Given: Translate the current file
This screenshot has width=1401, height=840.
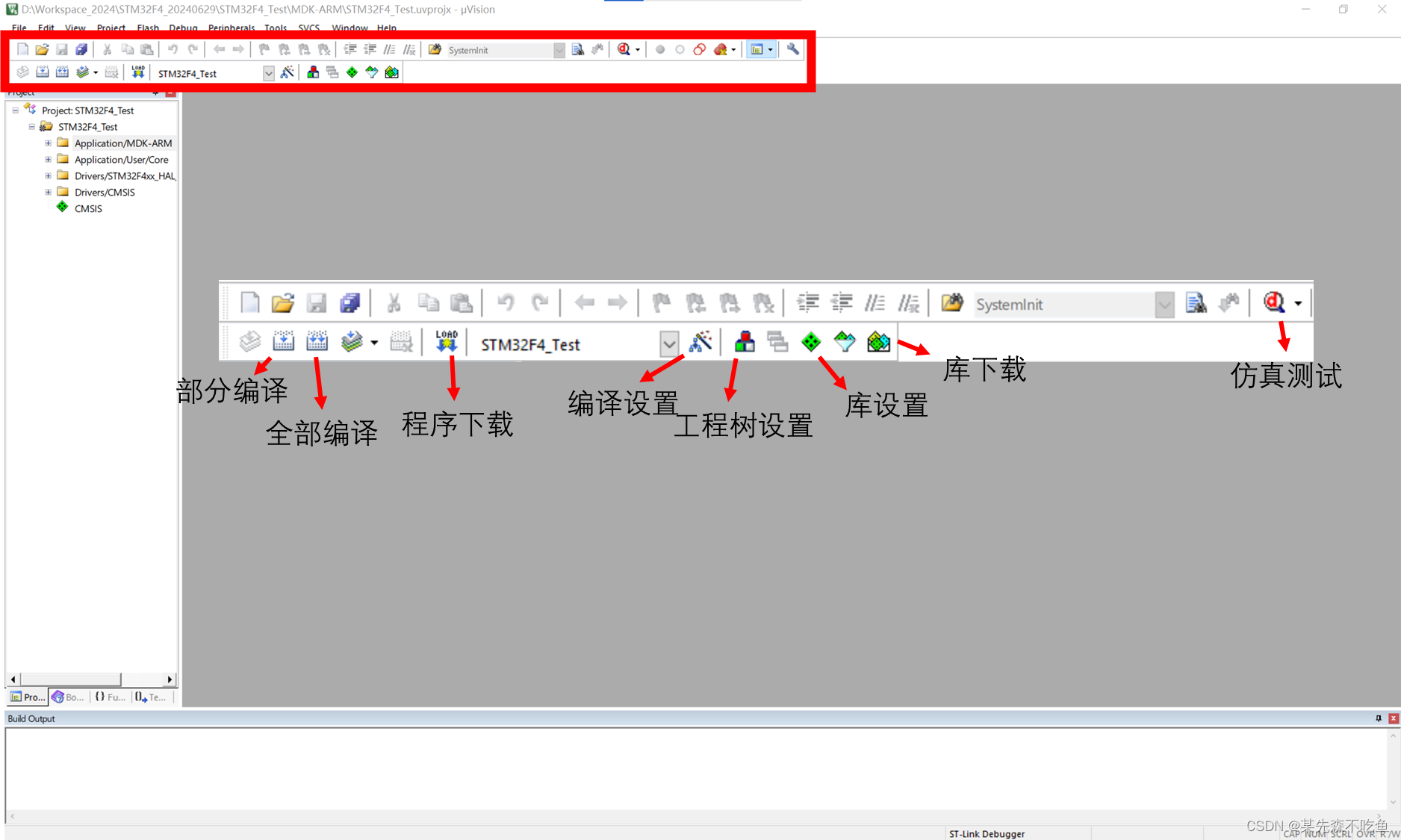Looking at the screenshot, I should coord(23,72).
